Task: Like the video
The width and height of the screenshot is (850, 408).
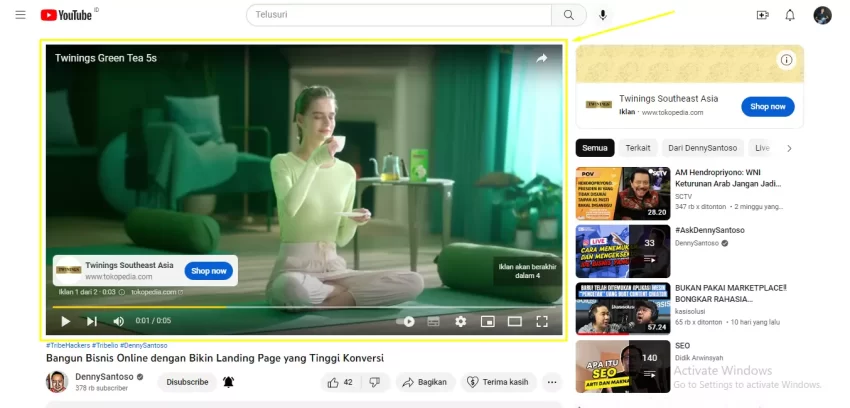Action: coord(340,382)
